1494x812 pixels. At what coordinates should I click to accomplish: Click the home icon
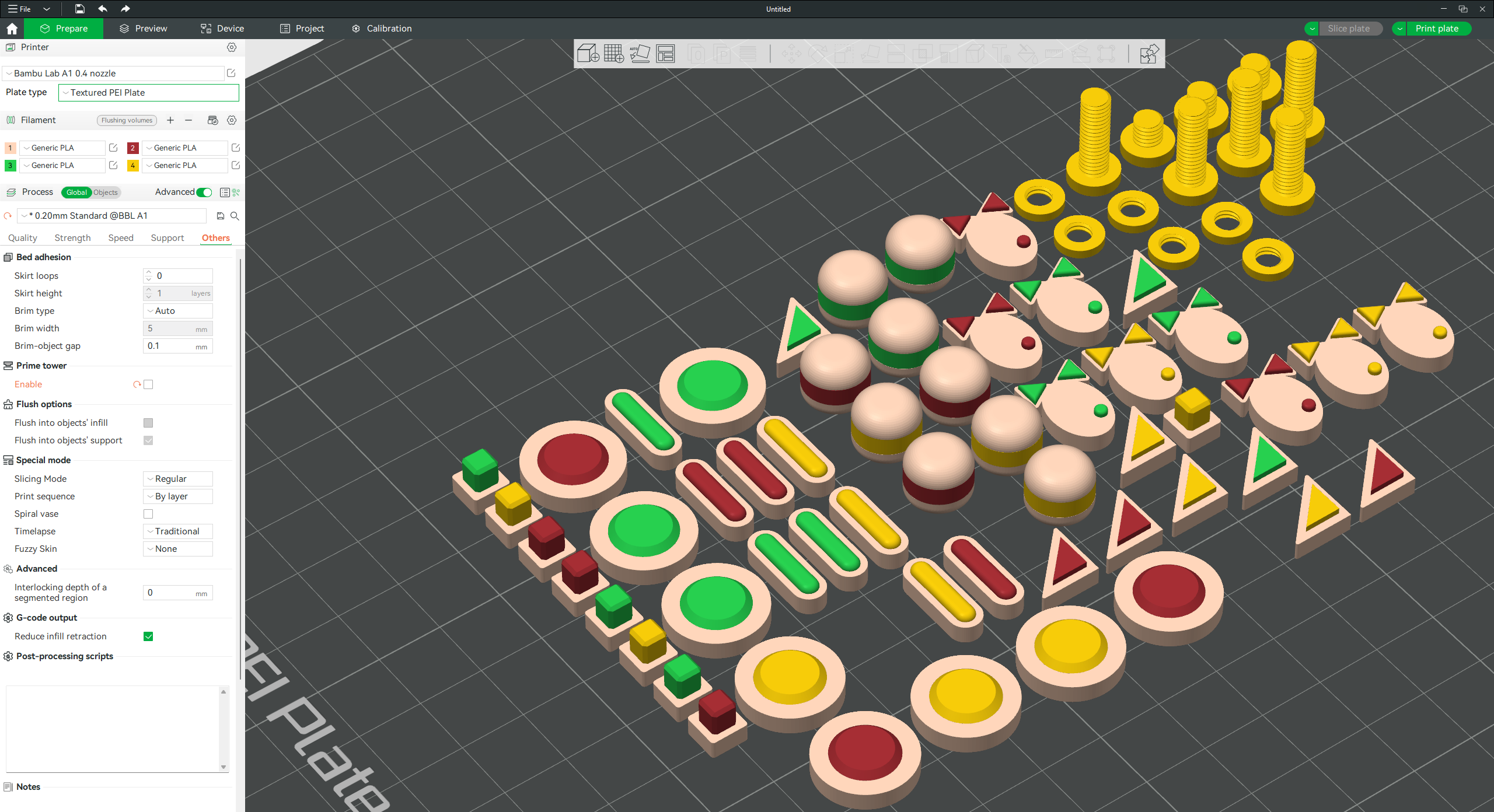pyautogui.click(x=12, y=29)
